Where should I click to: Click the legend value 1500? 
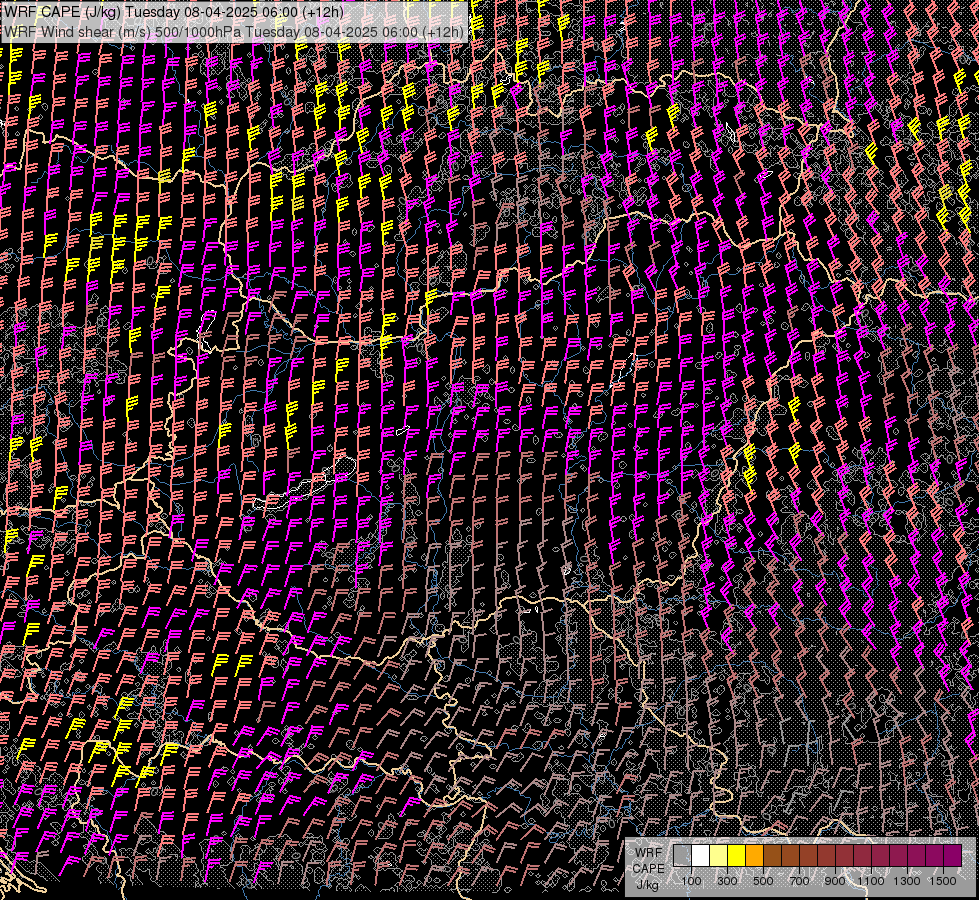pyautogui.click(x=943, y=881)
